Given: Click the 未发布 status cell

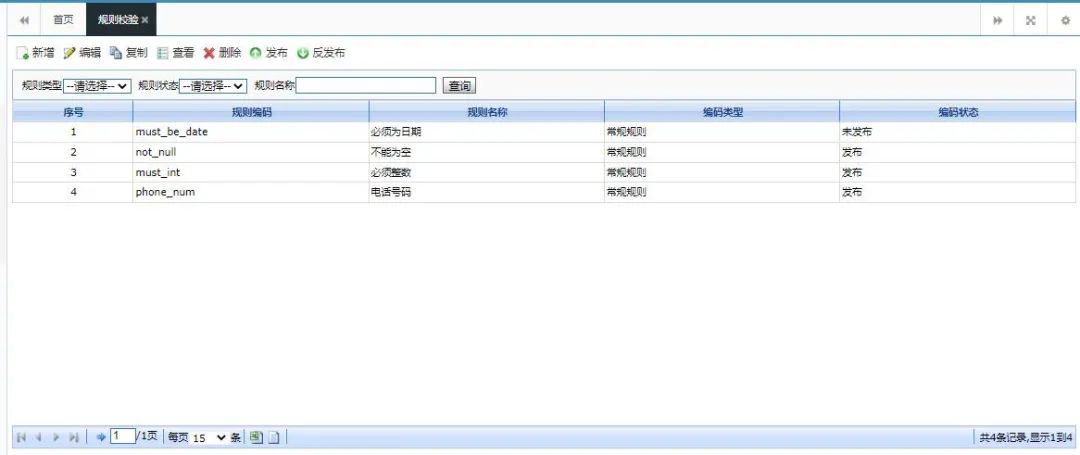Looking at the screenshot, I should coord(958,132).
